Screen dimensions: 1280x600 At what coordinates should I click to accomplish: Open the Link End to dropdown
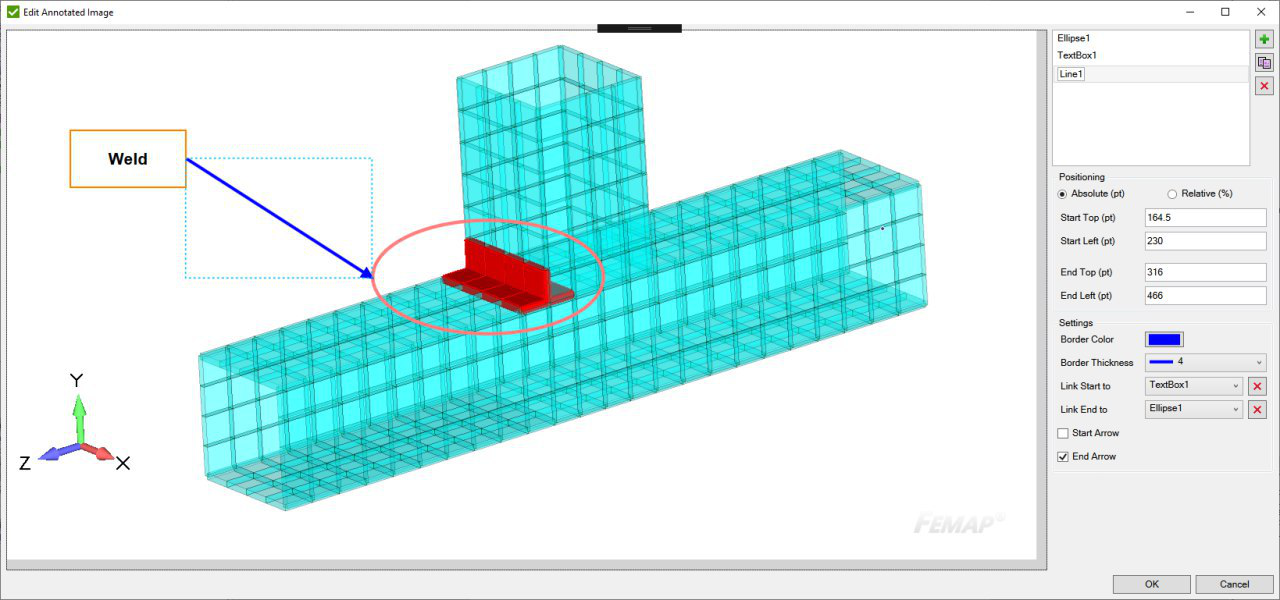1194,409
